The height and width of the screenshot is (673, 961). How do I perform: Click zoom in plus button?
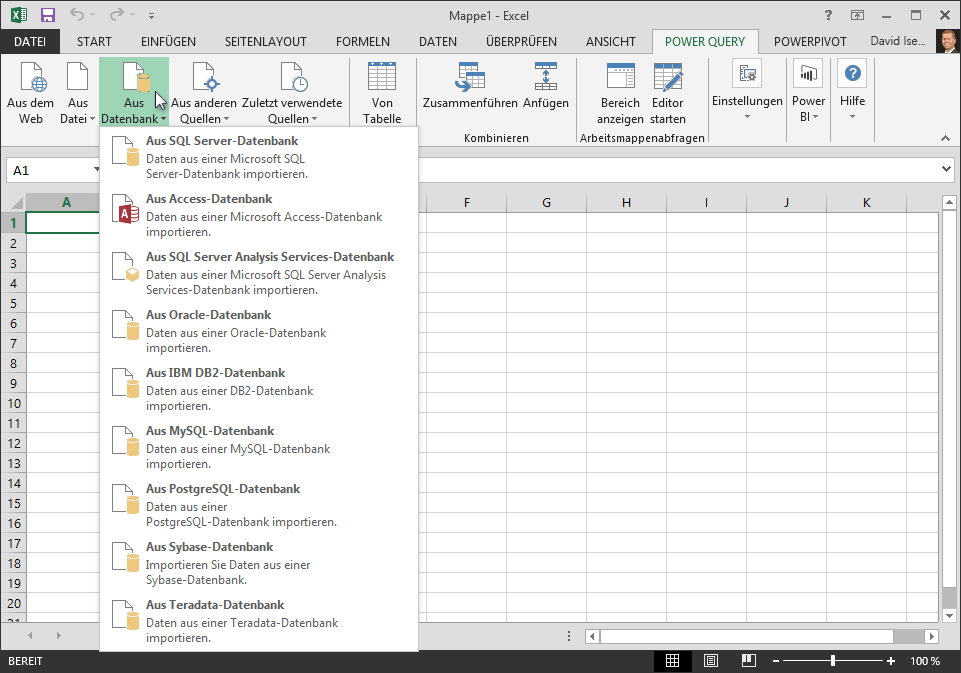[x=891, y=661]
